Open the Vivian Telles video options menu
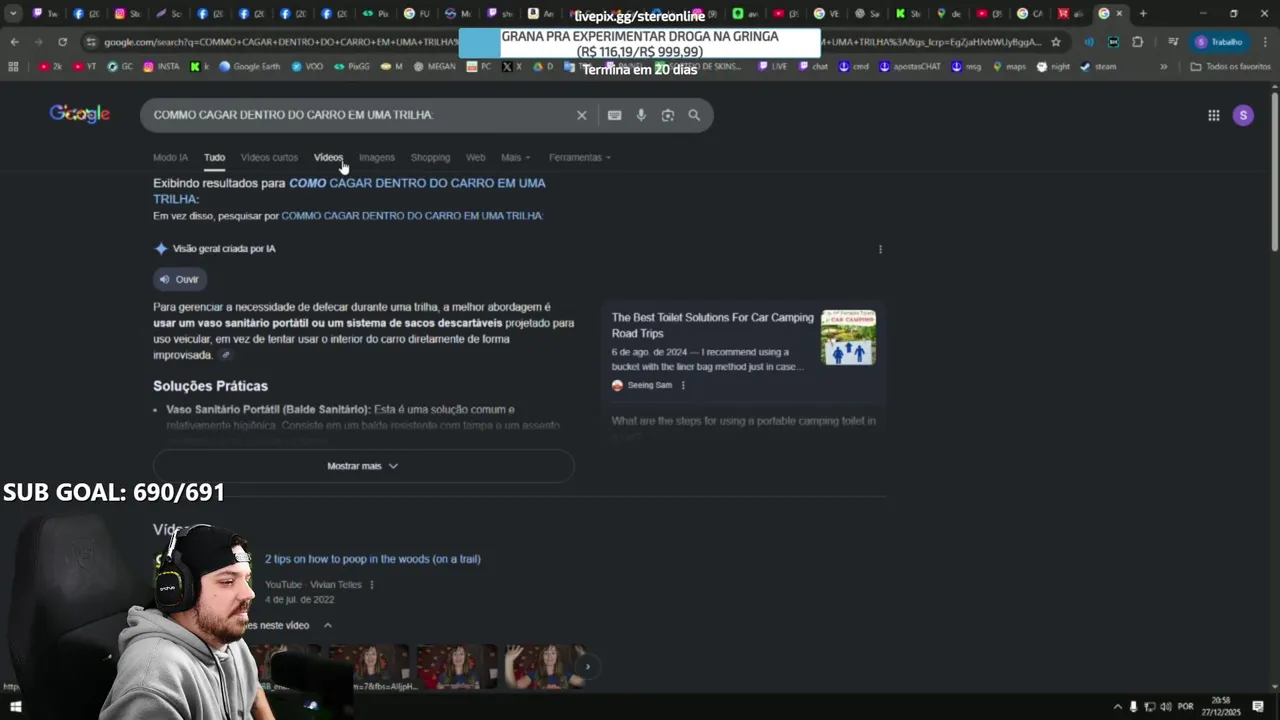 [371, 585]
